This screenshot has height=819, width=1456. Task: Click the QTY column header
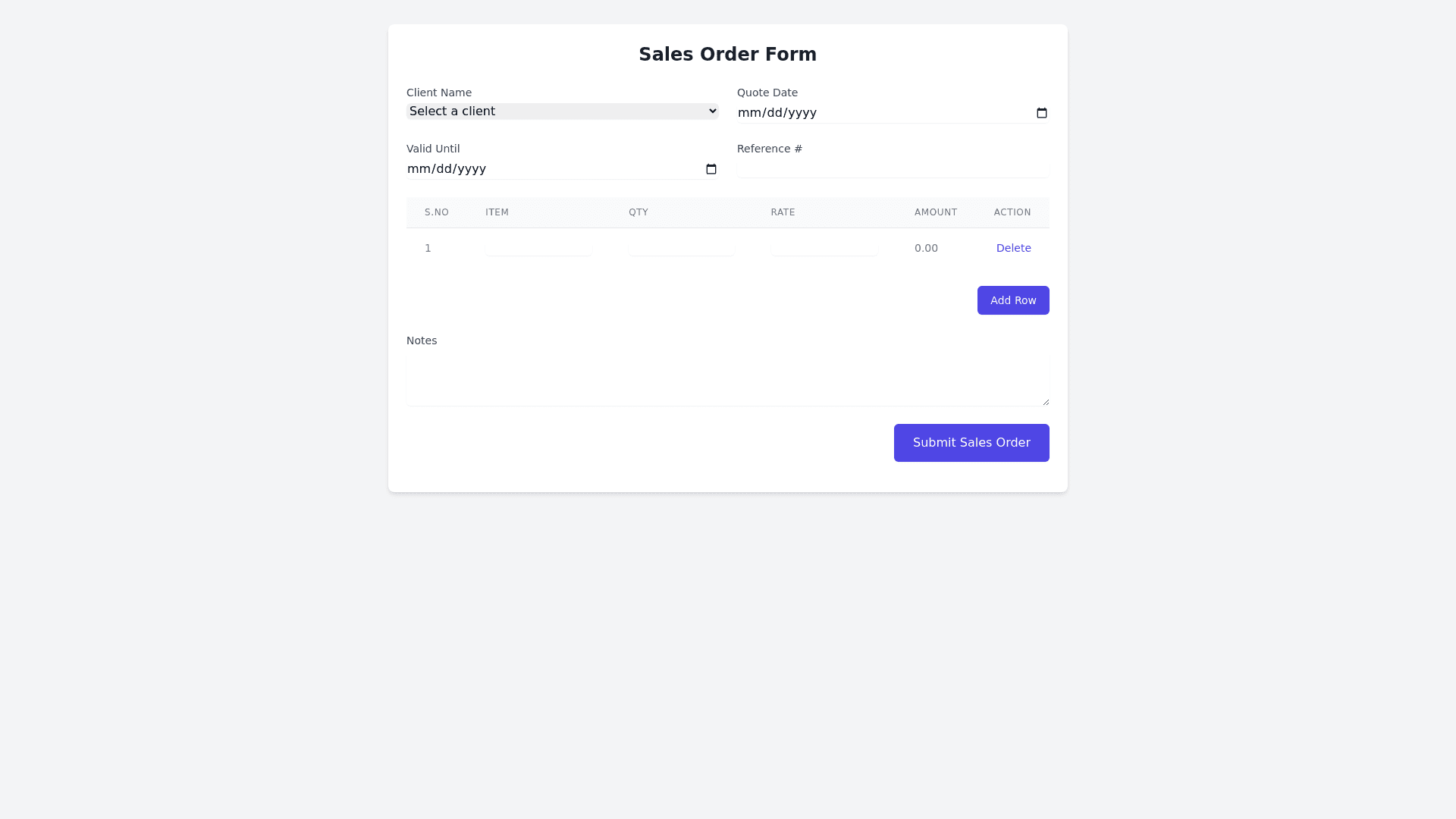[639, 212]
